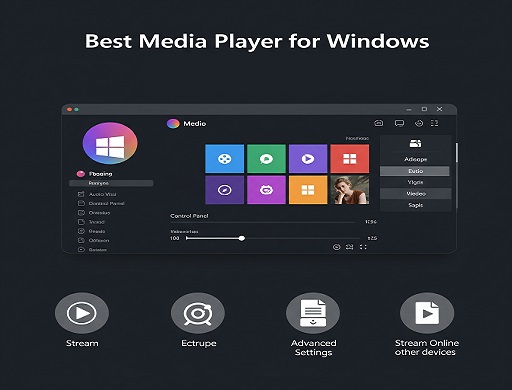Click the small label above the red tile

coord(357,138)
